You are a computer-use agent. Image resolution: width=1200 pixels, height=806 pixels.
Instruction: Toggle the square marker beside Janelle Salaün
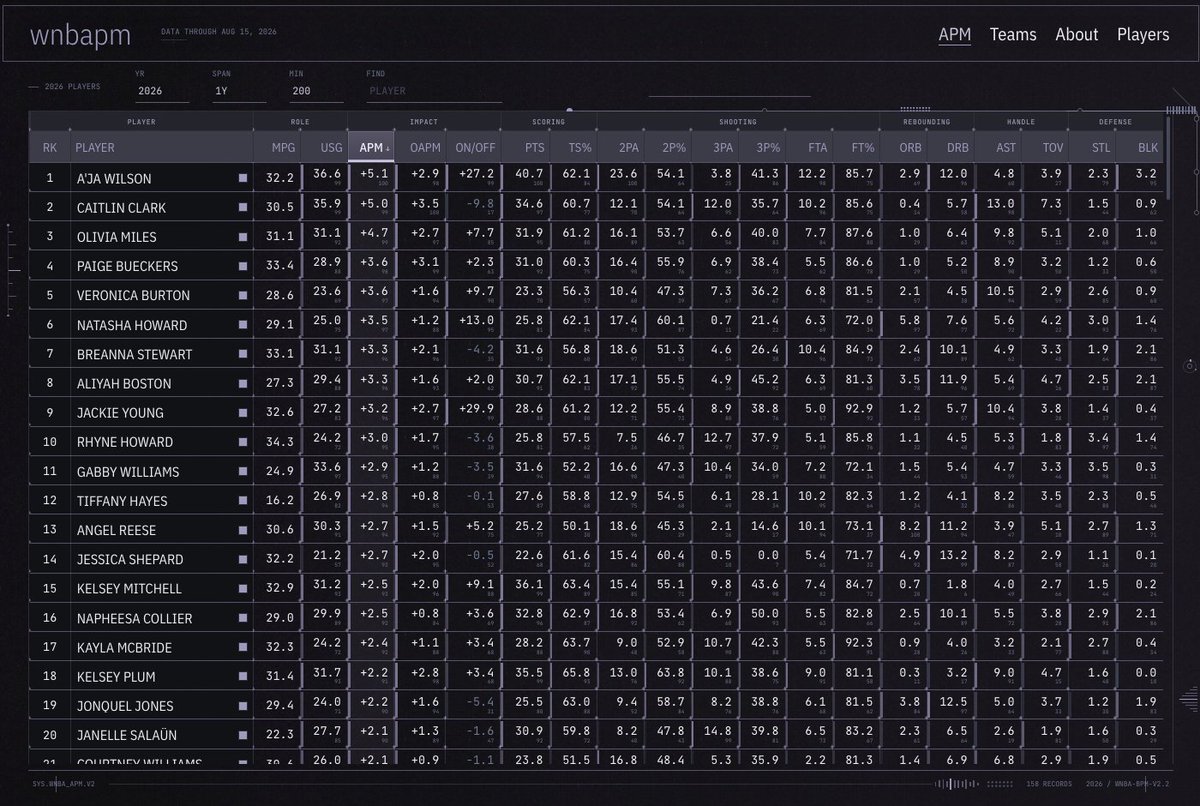click(242, 735)
